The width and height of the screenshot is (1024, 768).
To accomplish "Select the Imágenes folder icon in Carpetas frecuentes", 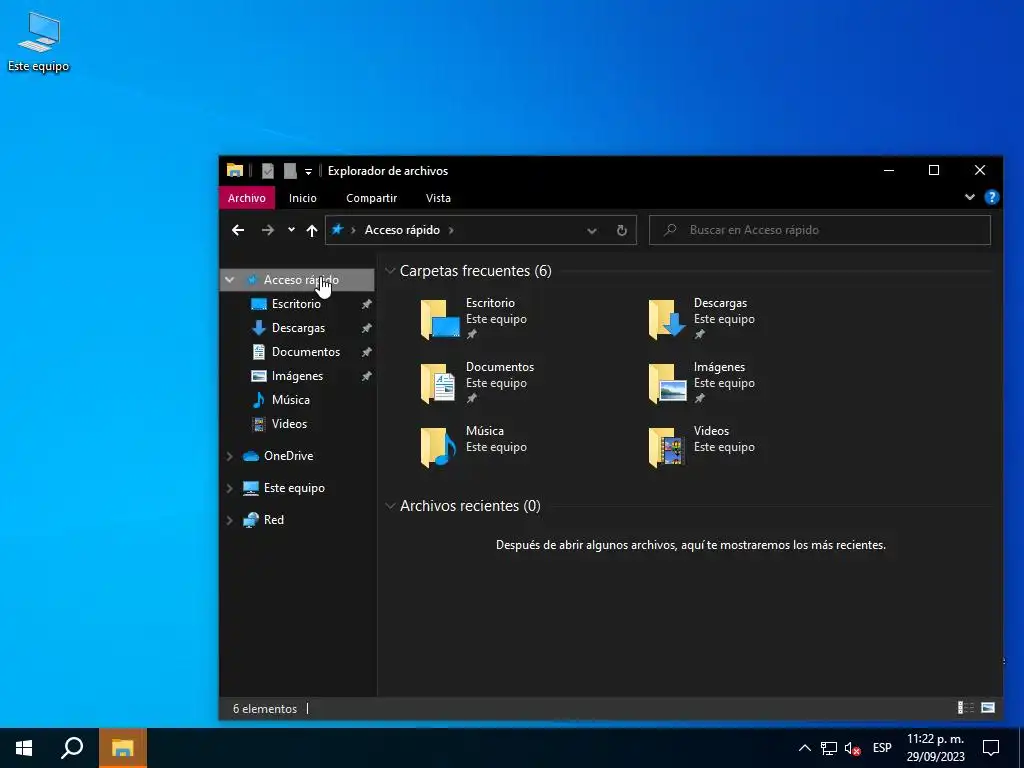I will 667,383.
